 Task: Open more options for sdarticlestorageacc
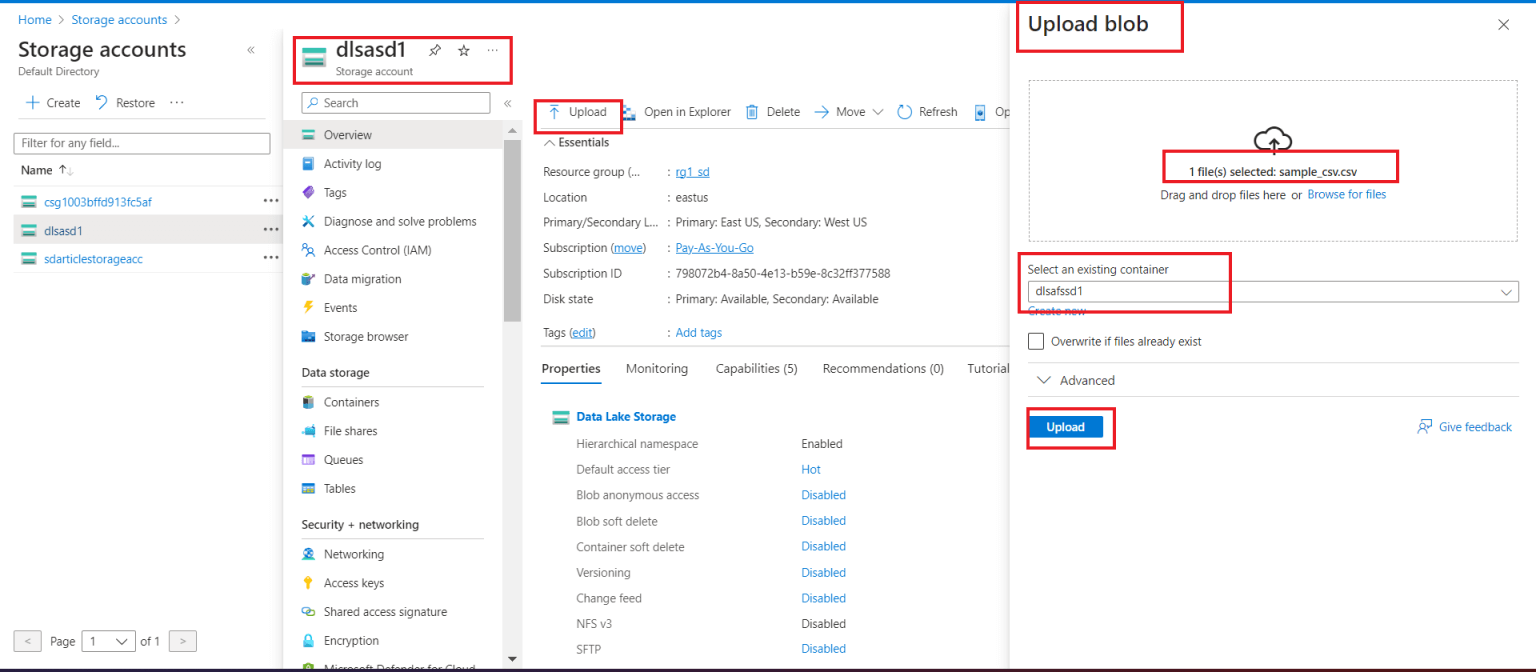(x=271, y=258)
